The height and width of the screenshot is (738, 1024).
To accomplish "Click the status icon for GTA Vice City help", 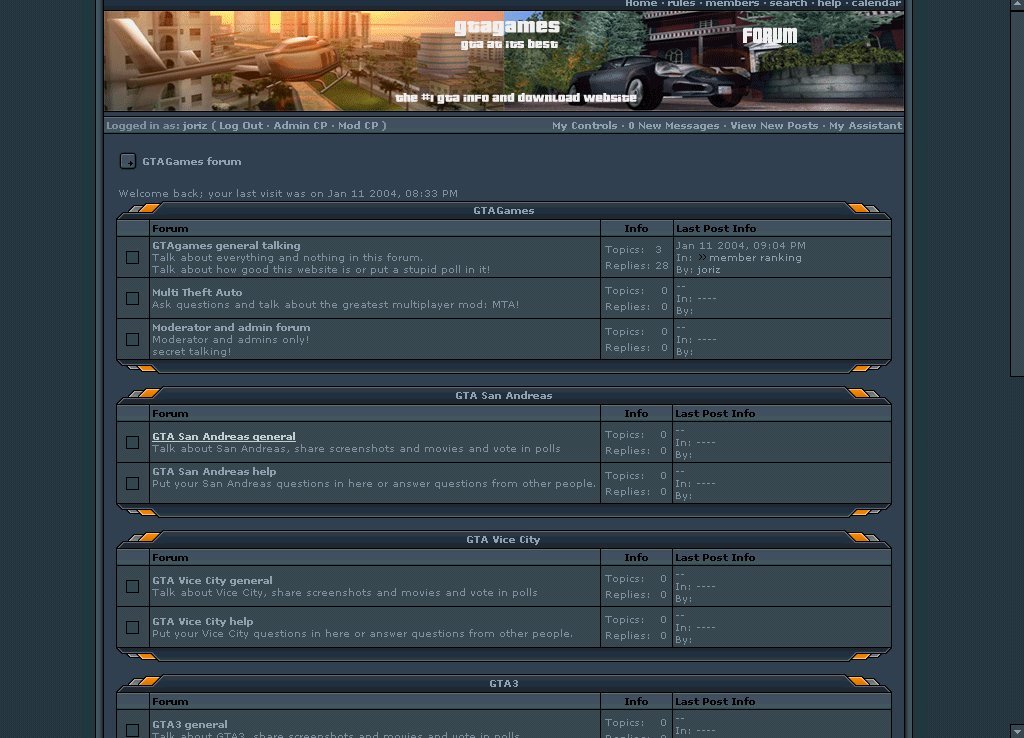I will 133,628.
